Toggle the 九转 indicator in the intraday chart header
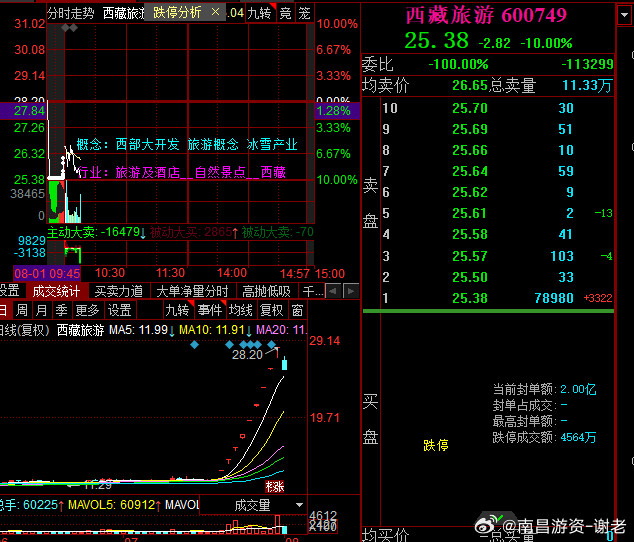The height and width of the screenshot is (542, 634). (x=260, y=13)
